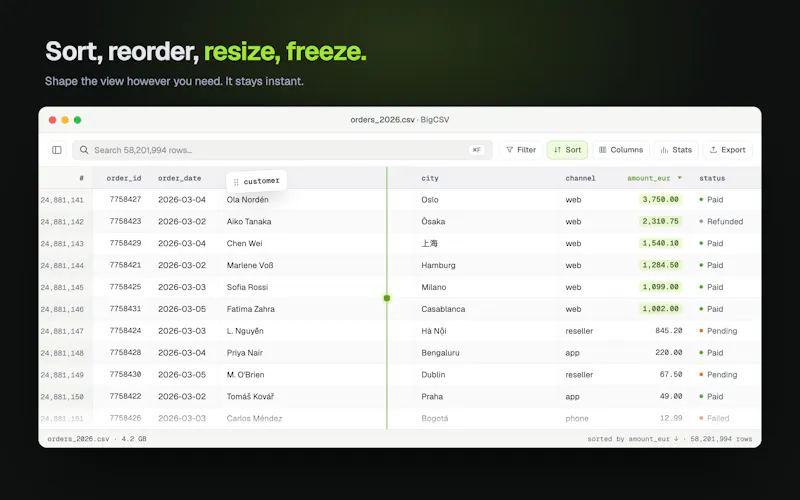Select the highlighted amount 3,750.00
This screenshot has width=800, height=500.
(x=660, y=199)
